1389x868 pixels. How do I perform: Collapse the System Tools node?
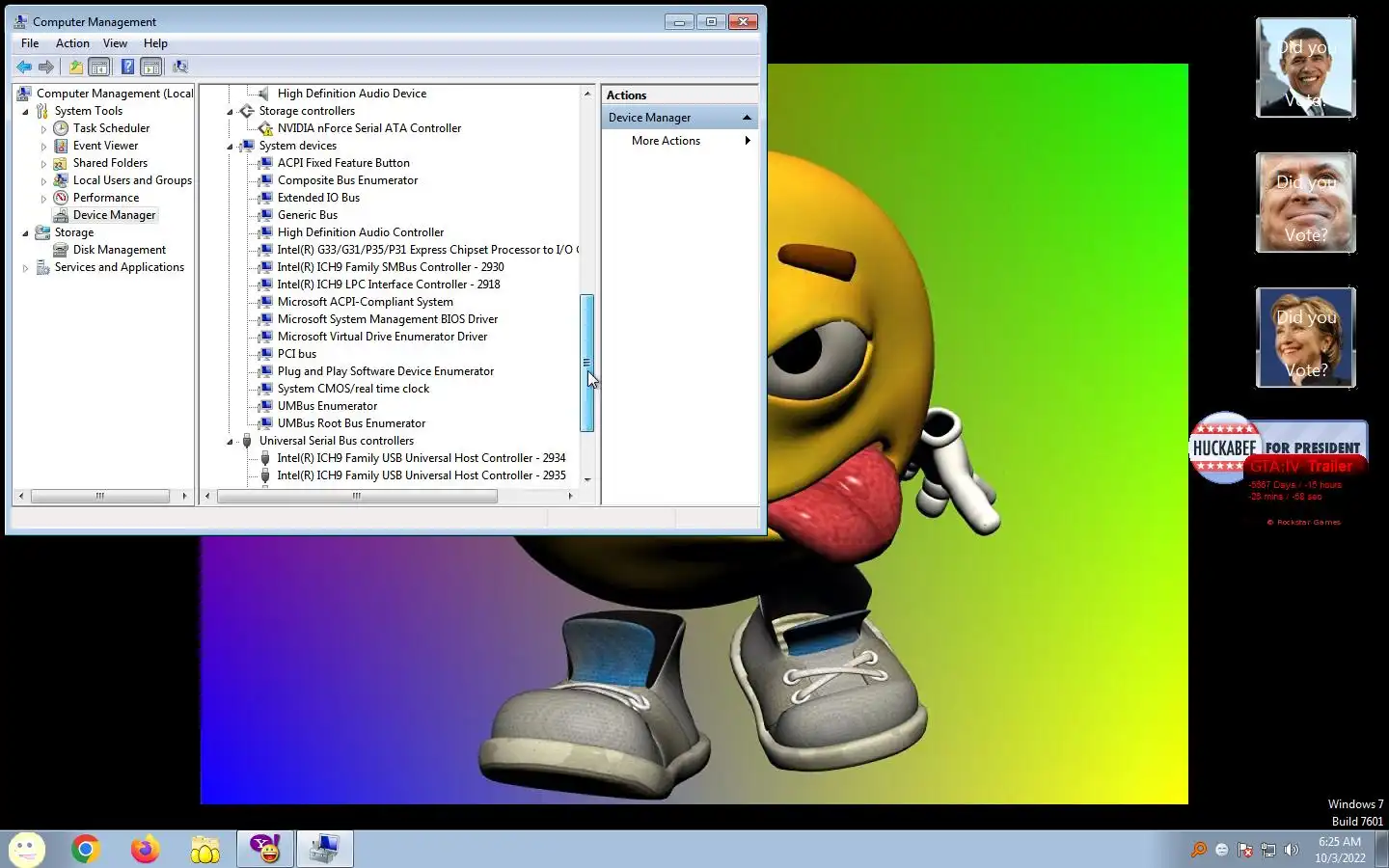pos(26,112)
